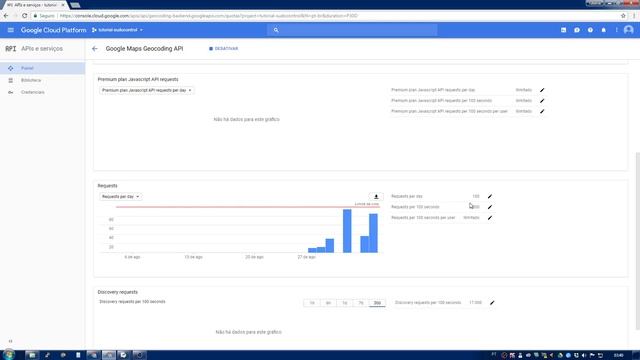The image size is (640, 360).
Task: Click the search magnifier icon
Action: point(276,30)
